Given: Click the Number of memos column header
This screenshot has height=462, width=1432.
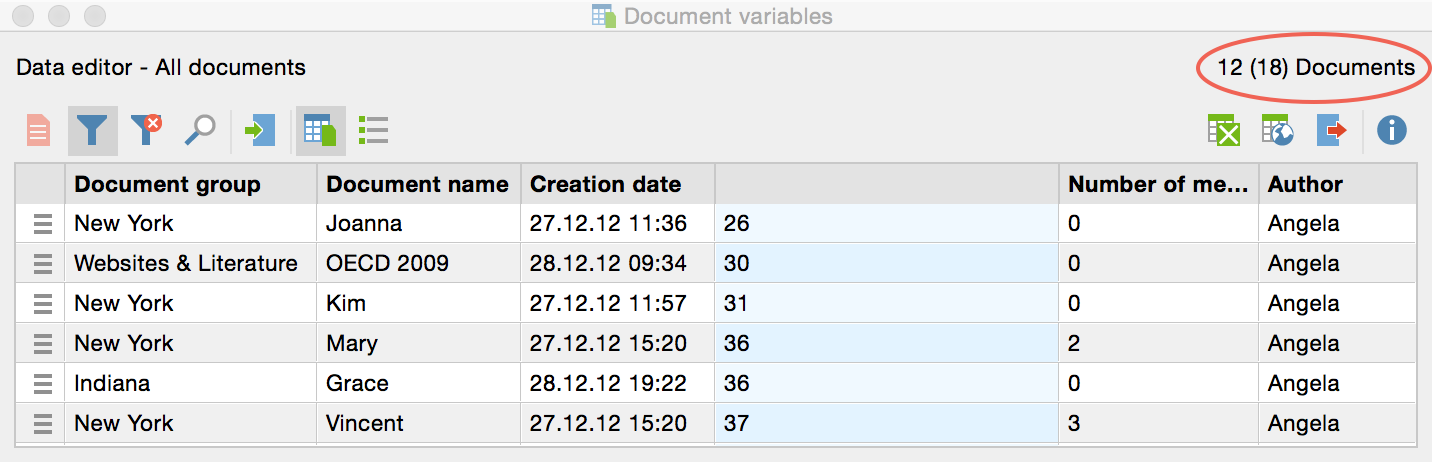Looking at the screenshot, I should click(x=1157, y=184).
